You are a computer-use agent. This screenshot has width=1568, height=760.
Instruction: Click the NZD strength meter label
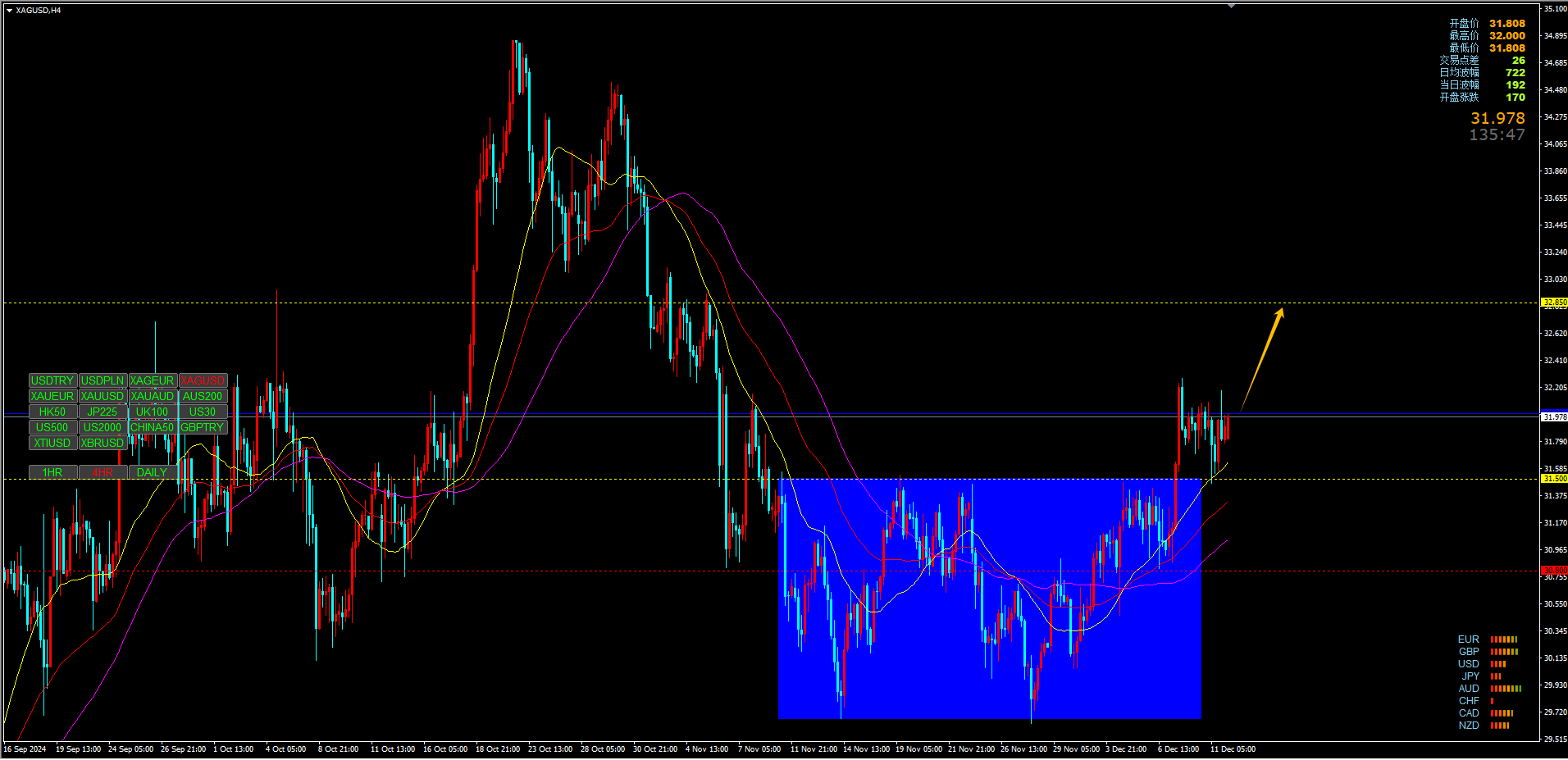(1469, 726)
